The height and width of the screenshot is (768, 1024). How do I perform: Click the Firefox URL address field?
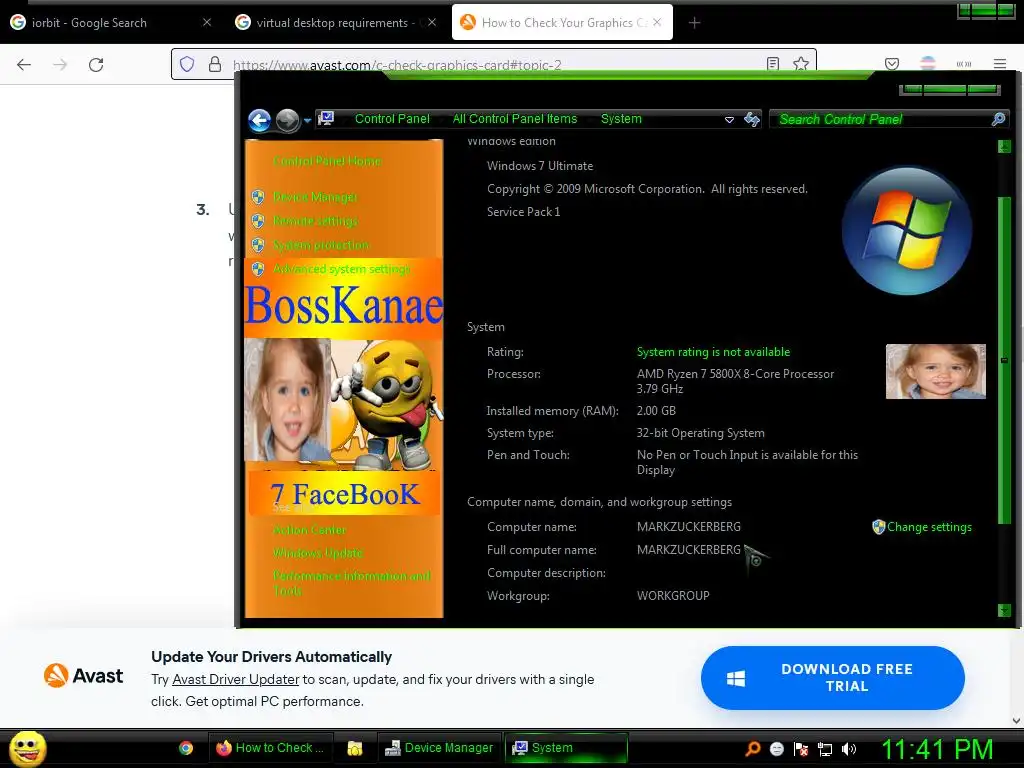point(496,64)
